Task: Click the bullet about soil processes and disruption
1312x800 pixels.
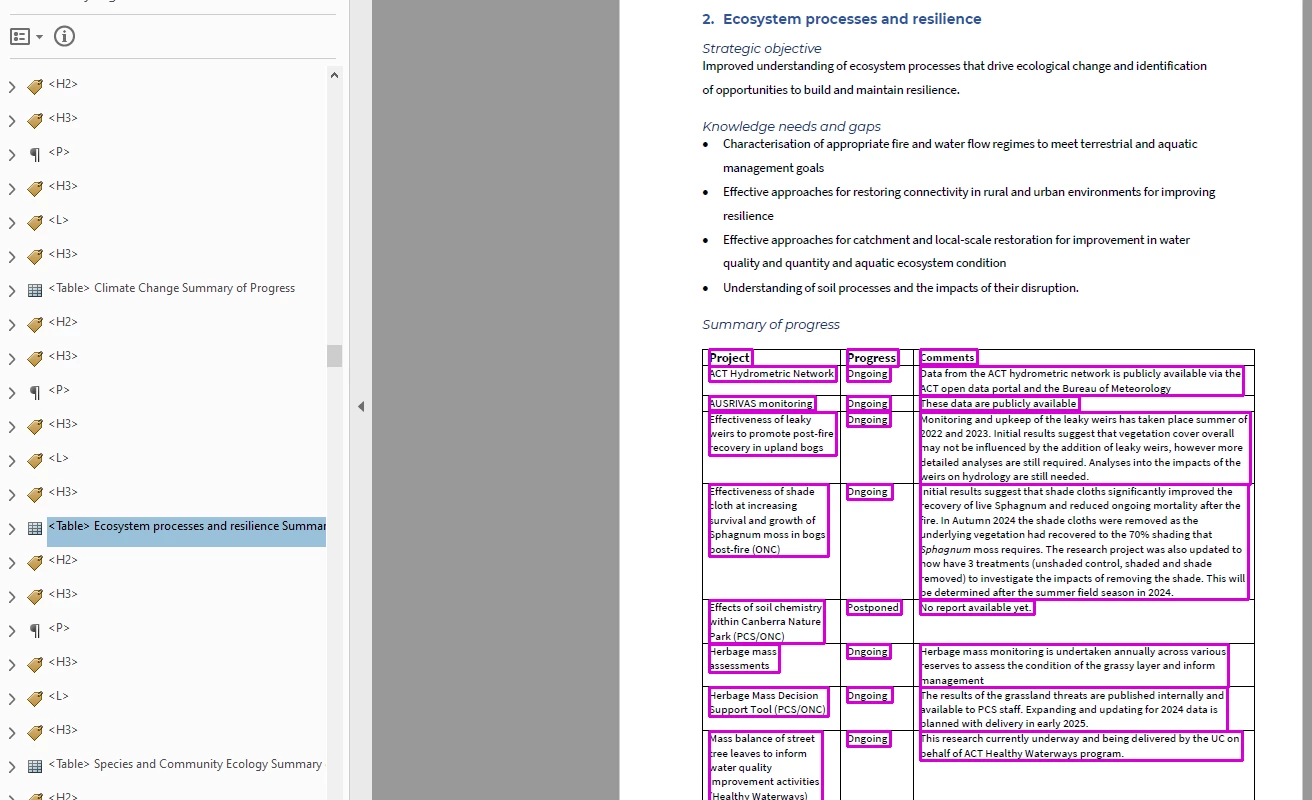Action: (x=901, y=288)
